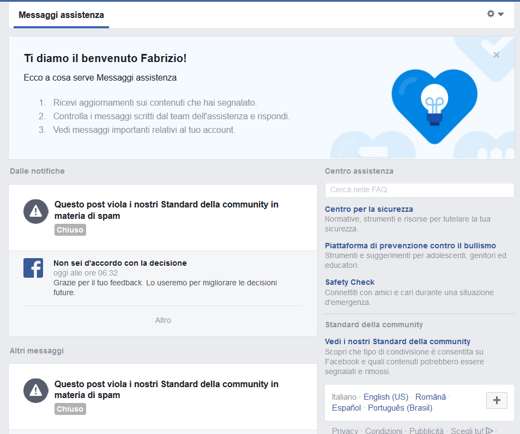Switch language to Español
Screen dimensions: 520x434
[x=346, y=408]
